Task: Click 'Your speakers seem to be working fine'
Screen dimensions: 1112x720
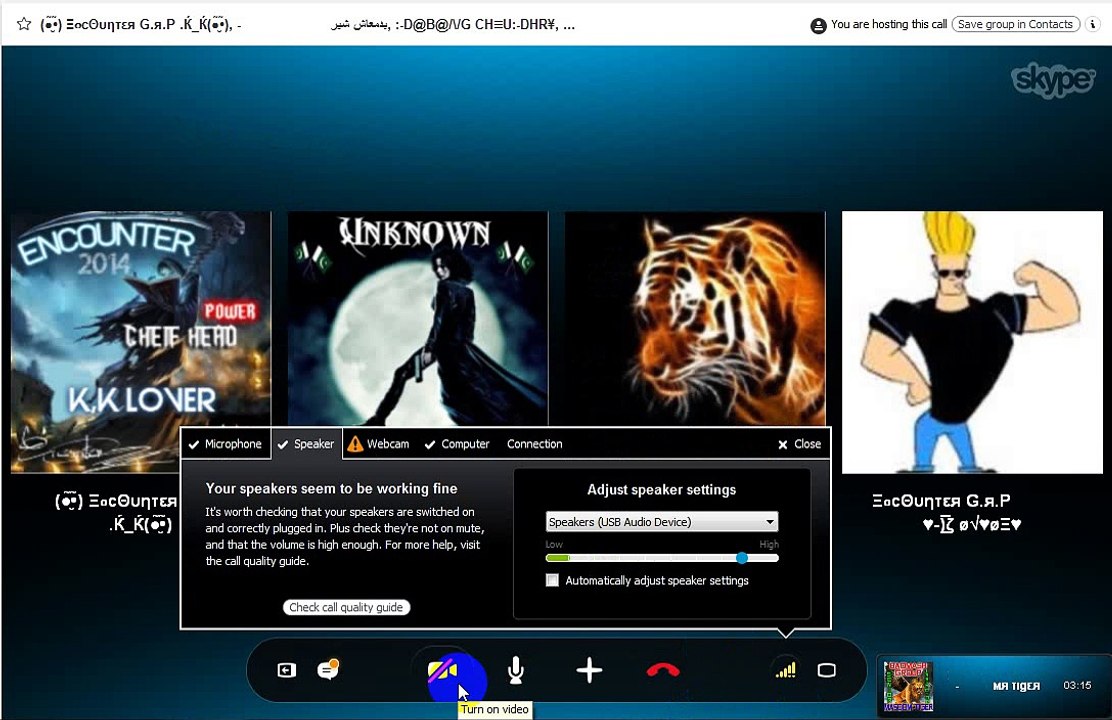Action: (331, 488)
